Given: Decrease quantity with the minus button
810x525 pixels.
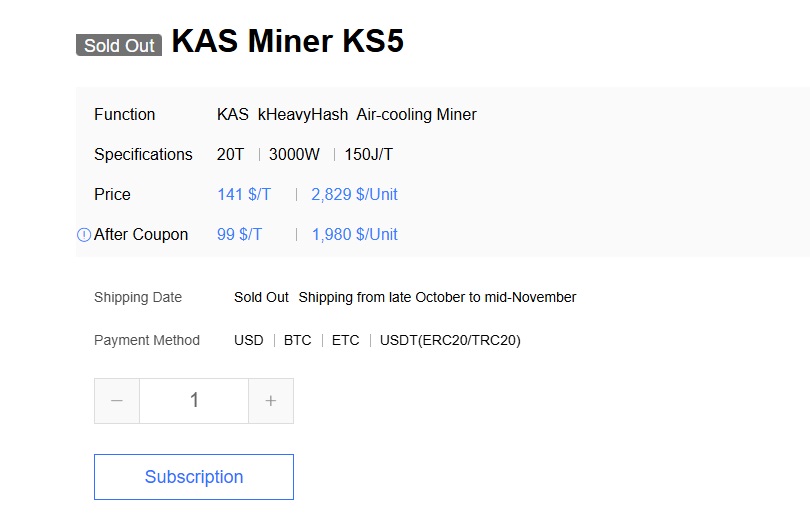Looking at the screenshot, I should pyautogui.click(x=117, y=401).
